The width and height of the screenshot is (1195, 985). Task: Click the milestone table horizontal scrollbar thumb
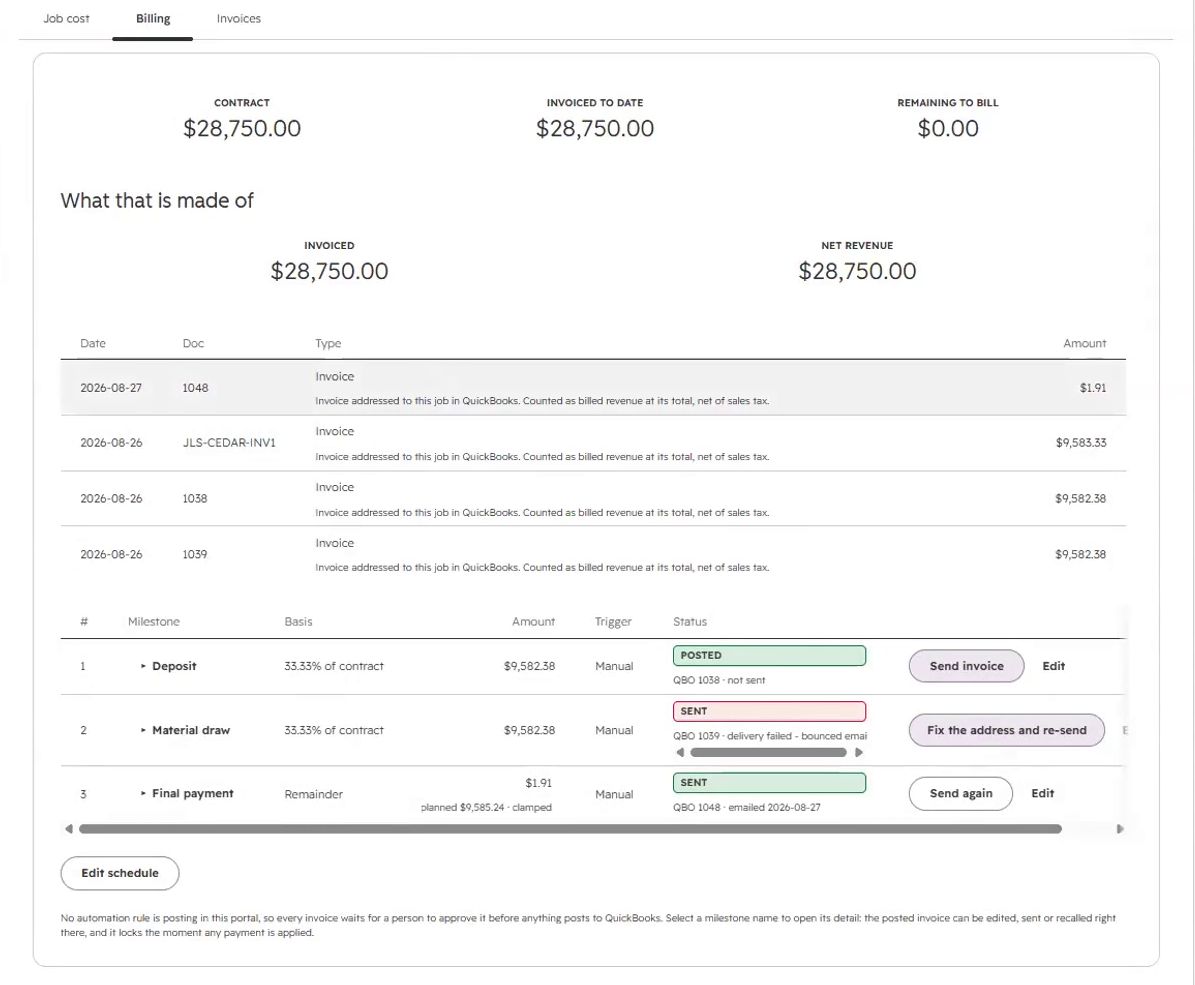click(x=570, y=829)
